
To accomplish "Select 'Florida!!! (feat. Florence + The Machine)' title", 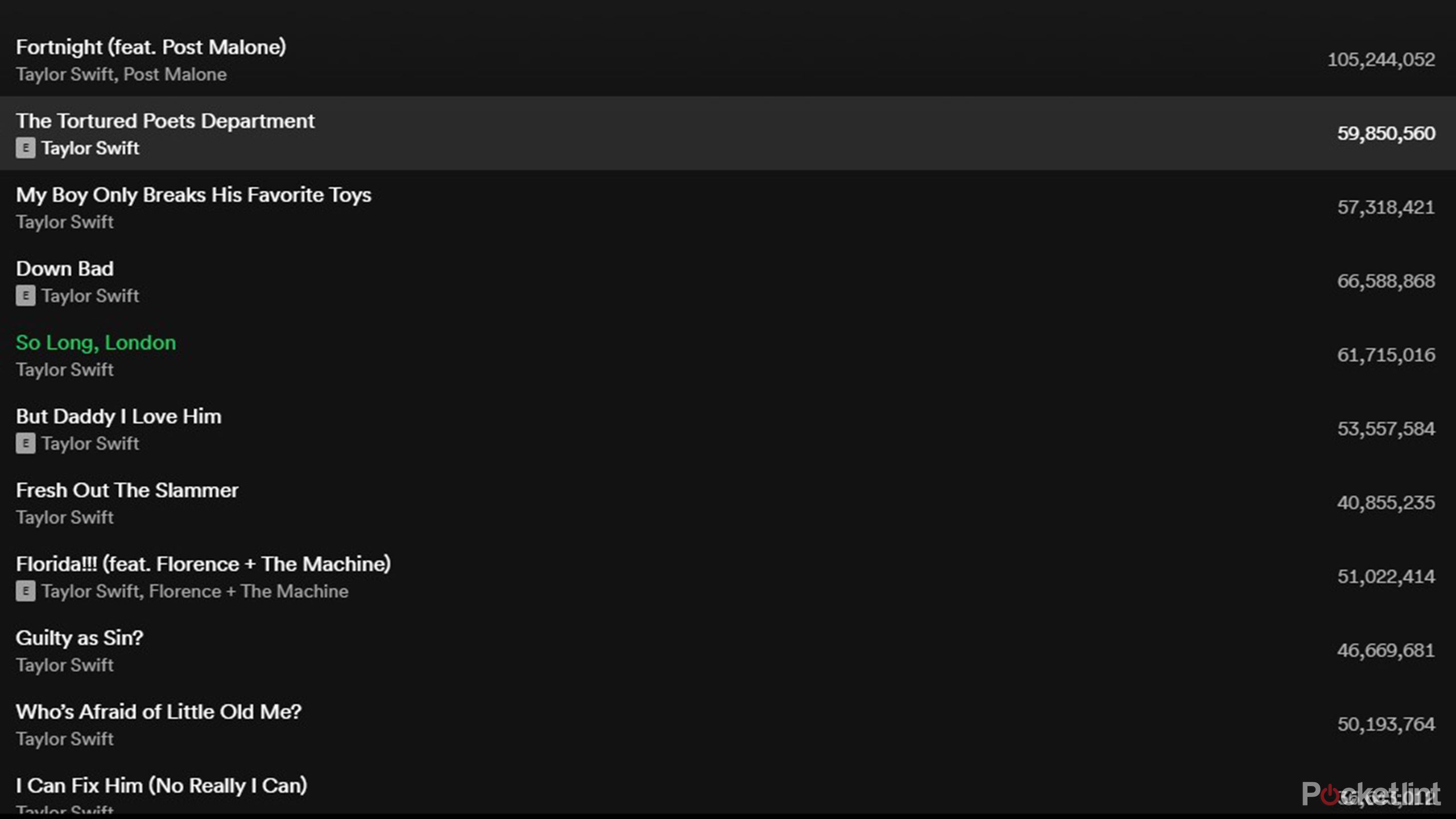I will tap(204, 565).
